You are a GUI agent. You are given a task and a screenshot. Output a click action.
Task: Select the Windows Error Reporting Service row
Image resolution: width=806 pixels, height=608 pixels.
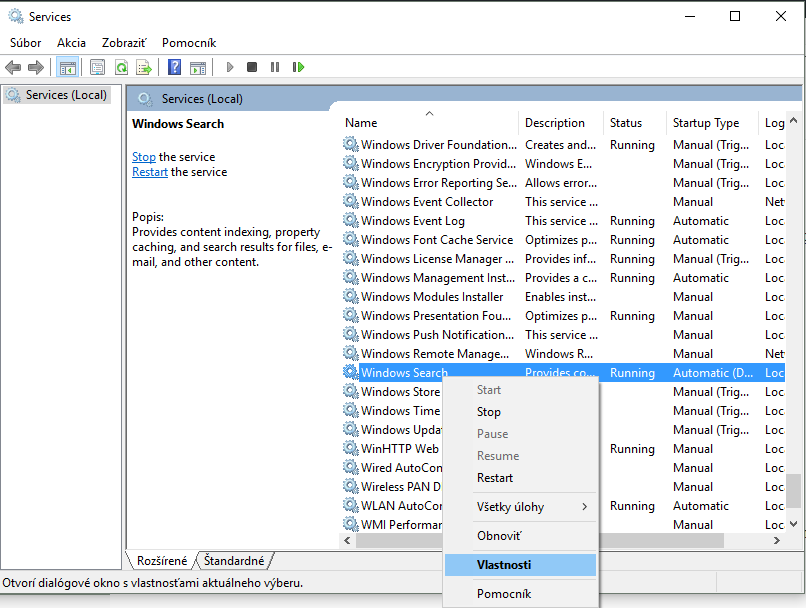tap(563, 183)
